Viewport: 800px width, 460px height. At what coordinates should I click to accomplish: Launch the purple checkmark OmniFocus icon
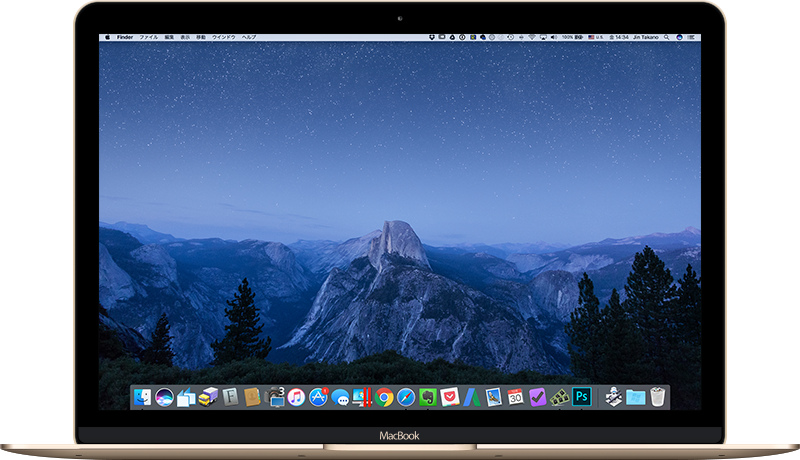pos(537,397)
